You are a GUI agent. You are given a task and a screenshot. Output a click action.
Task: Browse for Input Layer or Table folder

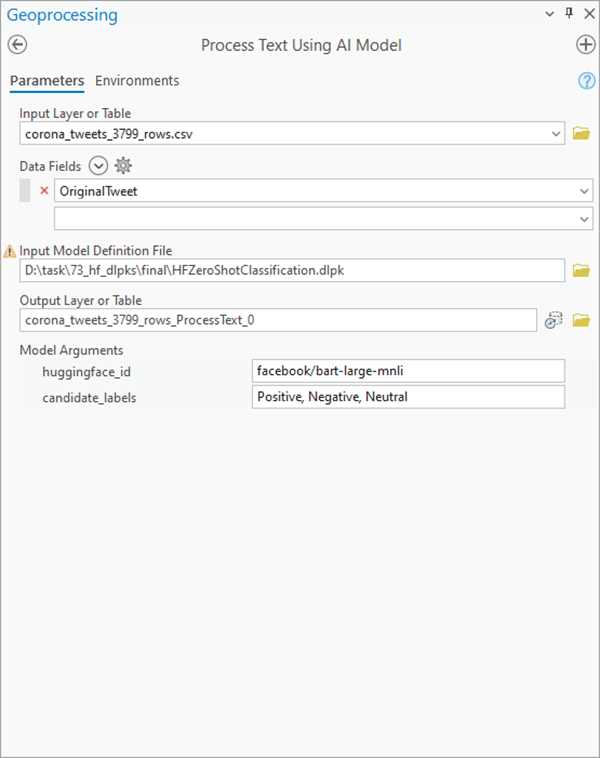[581, 133]
